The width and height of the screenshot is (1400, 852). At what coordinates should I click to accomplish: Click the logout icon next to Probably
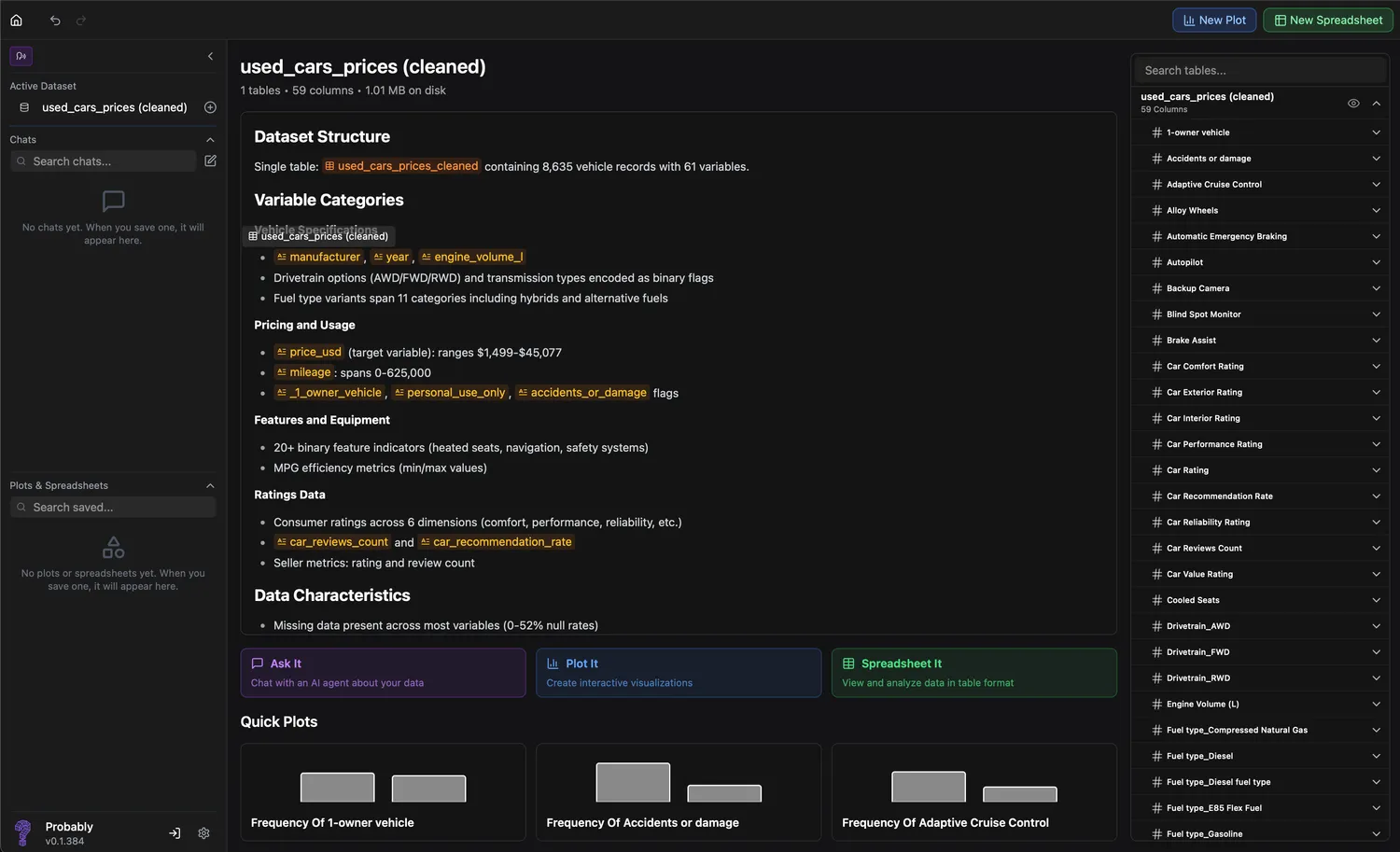click(174, 832)
